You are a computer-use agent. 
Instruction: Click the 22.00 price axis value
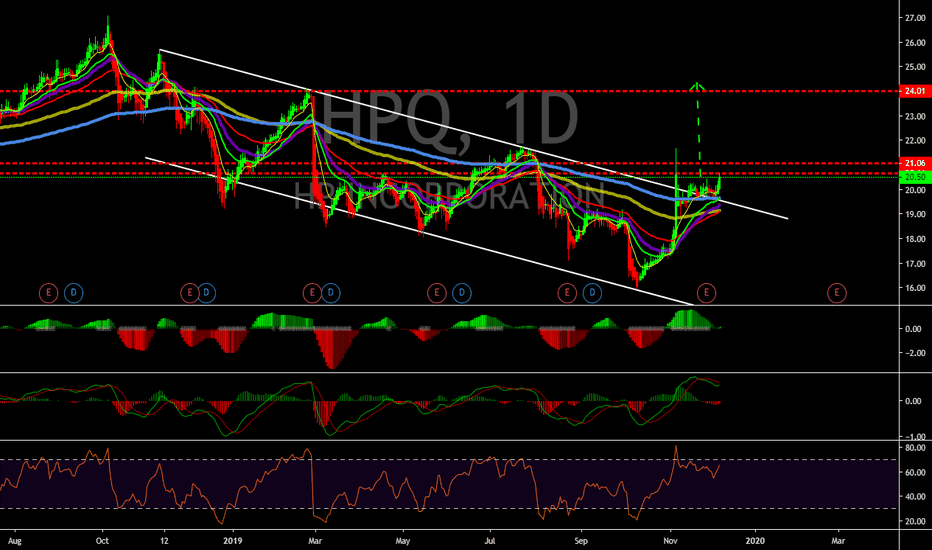pyautogui.click(x=915, y=141)
